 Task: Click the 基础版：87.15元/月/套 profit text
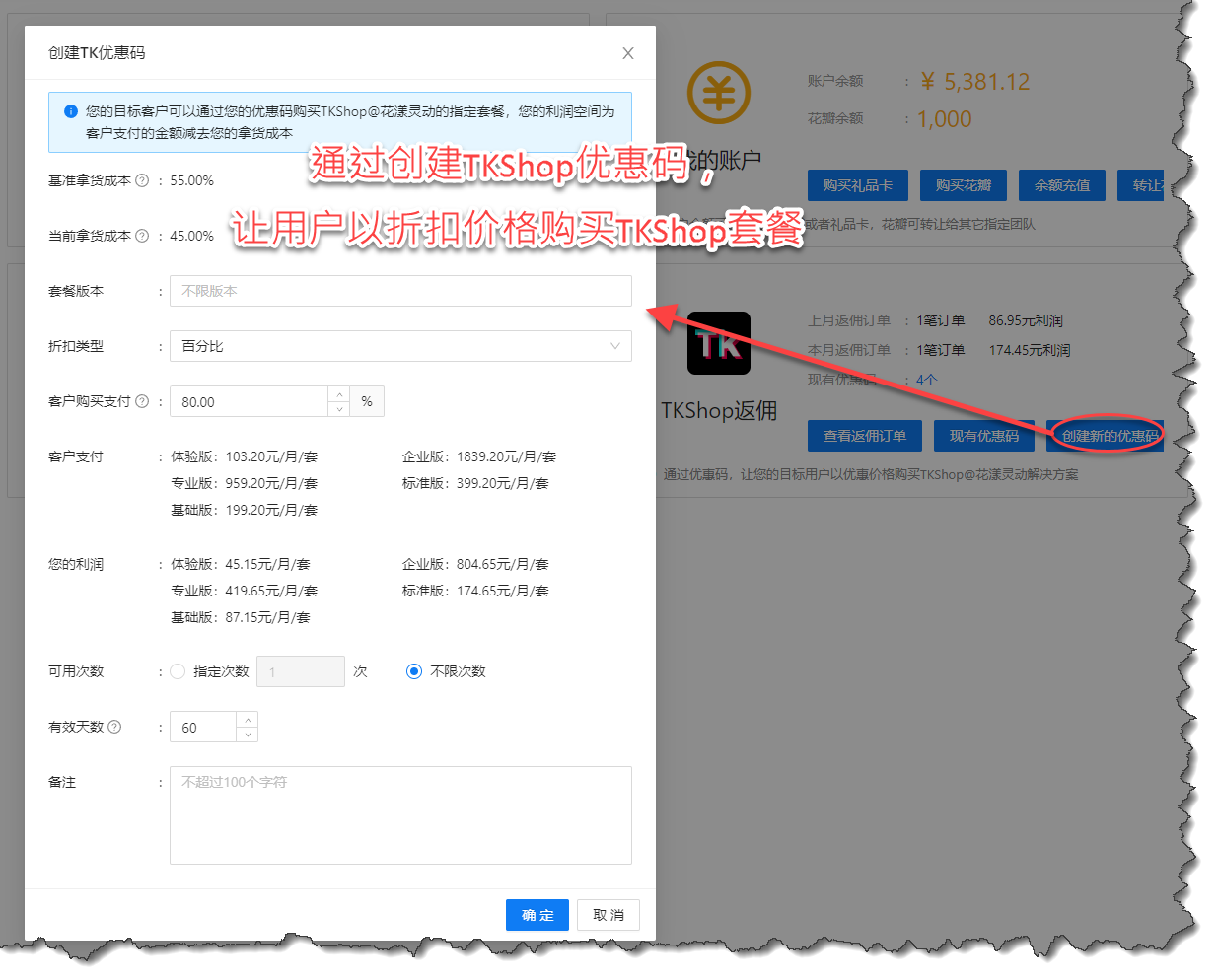click(241, 617)
